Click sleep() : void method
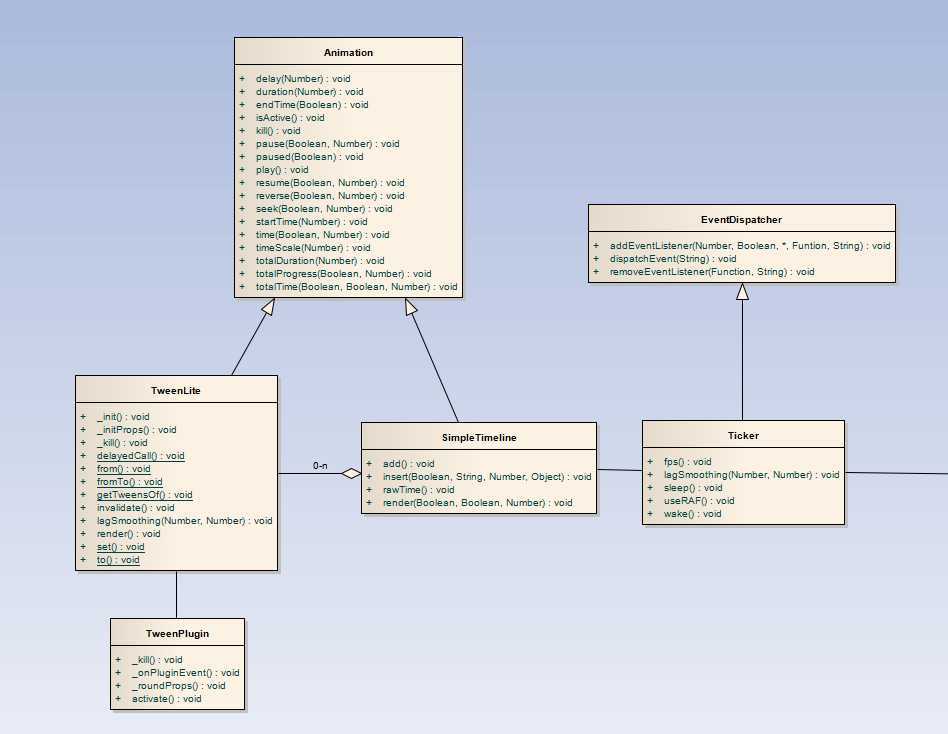 (x=693, y=488)
